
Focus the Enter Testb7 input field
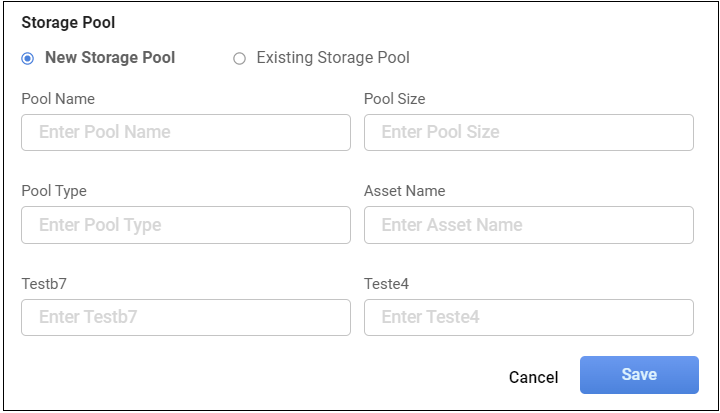[186, 317]
